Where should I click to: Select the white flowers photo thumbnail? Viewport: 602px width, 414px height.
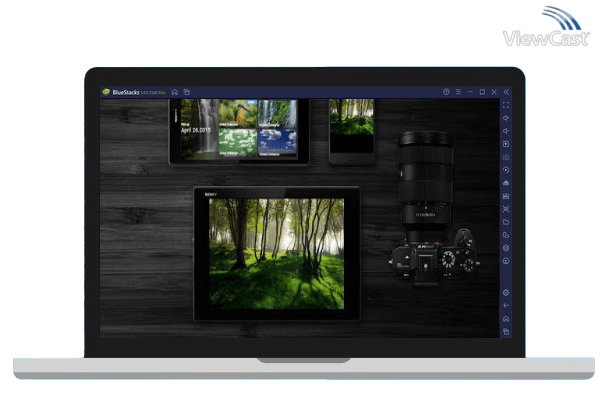pyautogui.click(x=238, y=142)
